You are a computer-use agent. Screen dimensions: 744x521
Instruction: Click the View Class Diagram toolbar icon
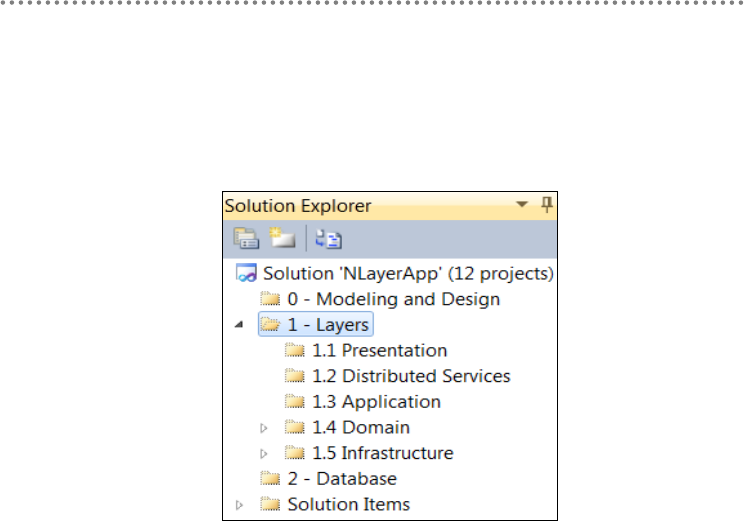pos(328,239)
